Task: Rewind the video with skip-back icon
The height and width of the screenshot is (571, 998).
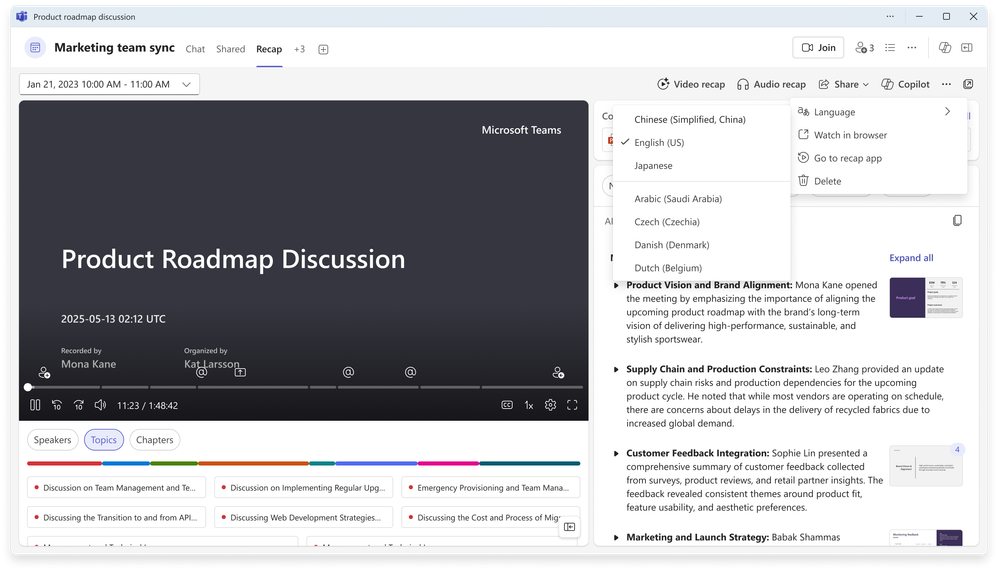Action: [x=57, y=405]
